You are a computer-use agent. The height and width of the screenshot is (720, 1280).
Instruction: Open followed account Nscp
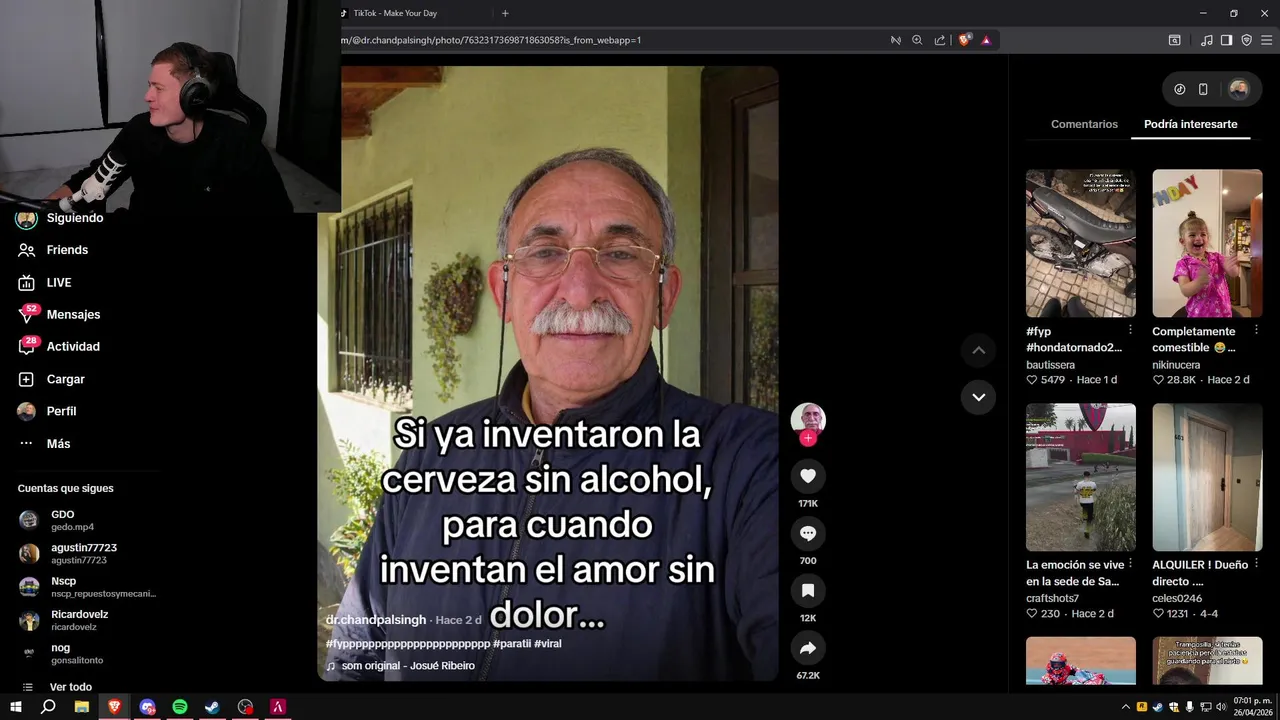pyautogui.click(x=86, y=587)
